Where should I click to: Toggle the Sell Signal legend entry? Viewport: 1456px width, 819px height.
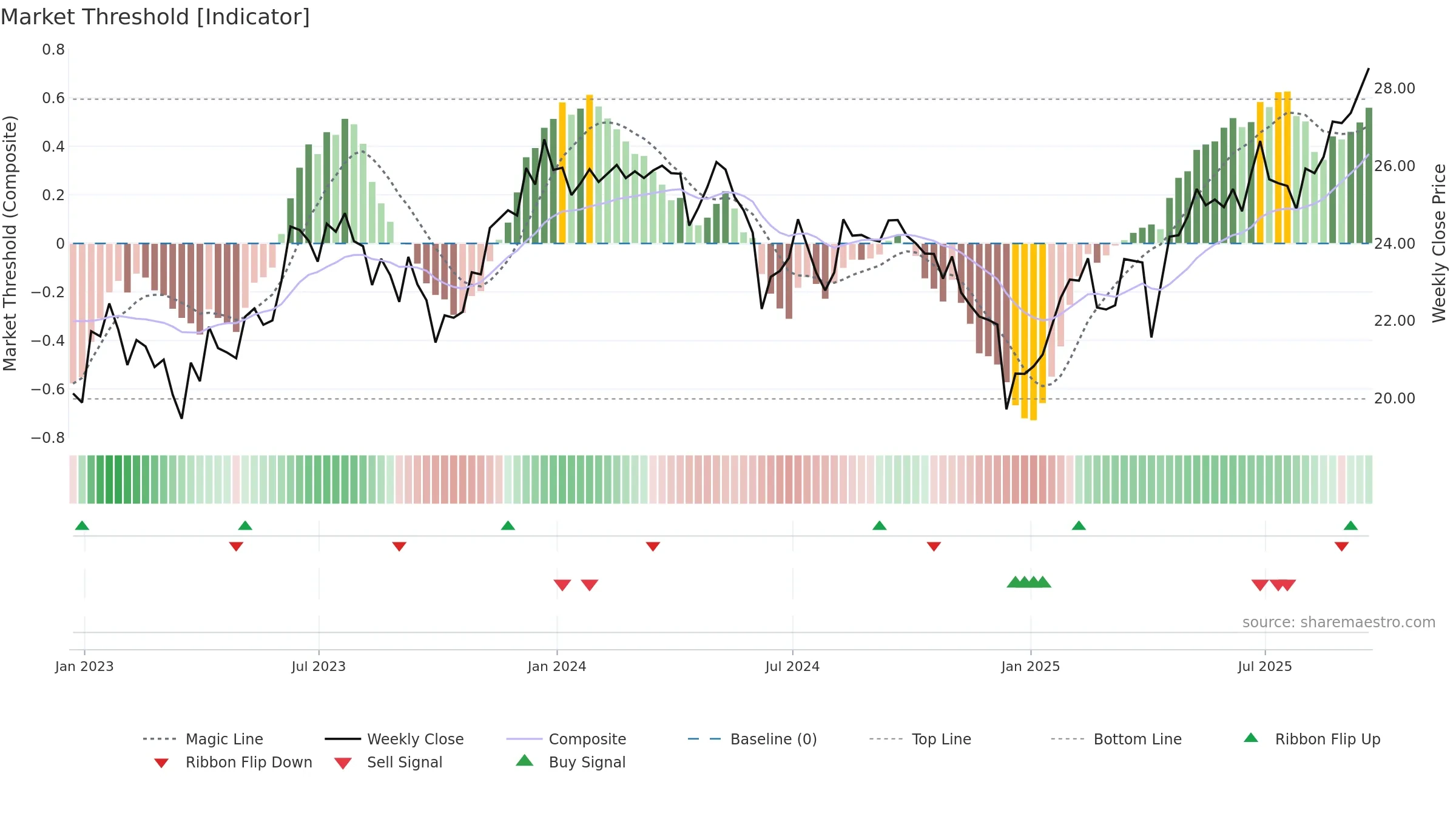388,763
